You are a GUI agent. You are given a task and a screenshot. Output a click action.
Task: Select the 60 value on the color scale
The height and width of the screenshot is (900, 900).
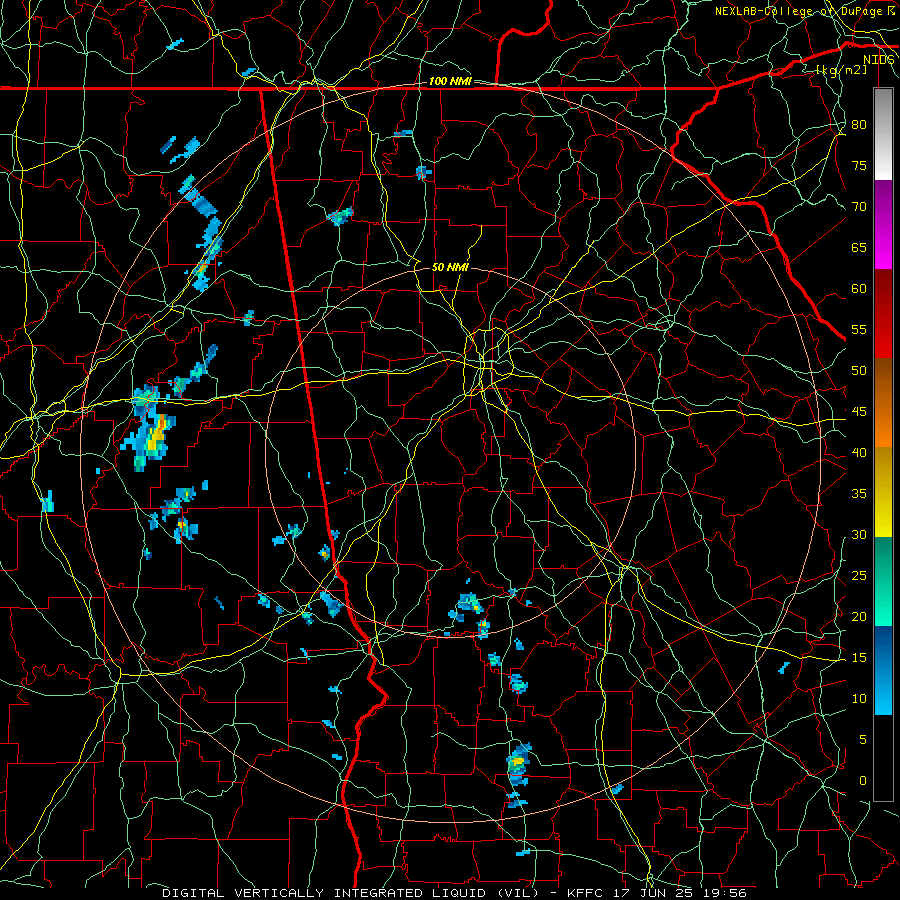[859, 289]
